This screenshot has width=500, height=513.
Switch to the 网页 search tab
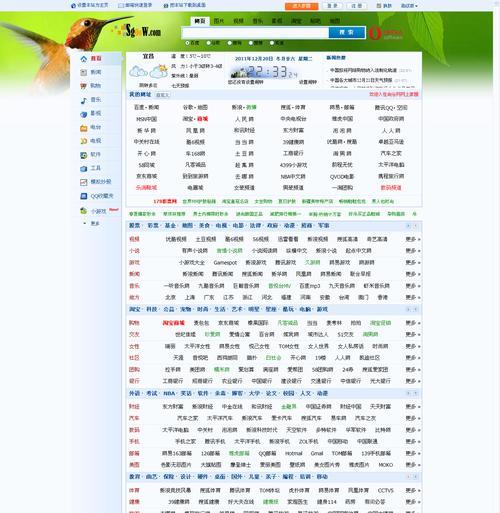[200, 21]
